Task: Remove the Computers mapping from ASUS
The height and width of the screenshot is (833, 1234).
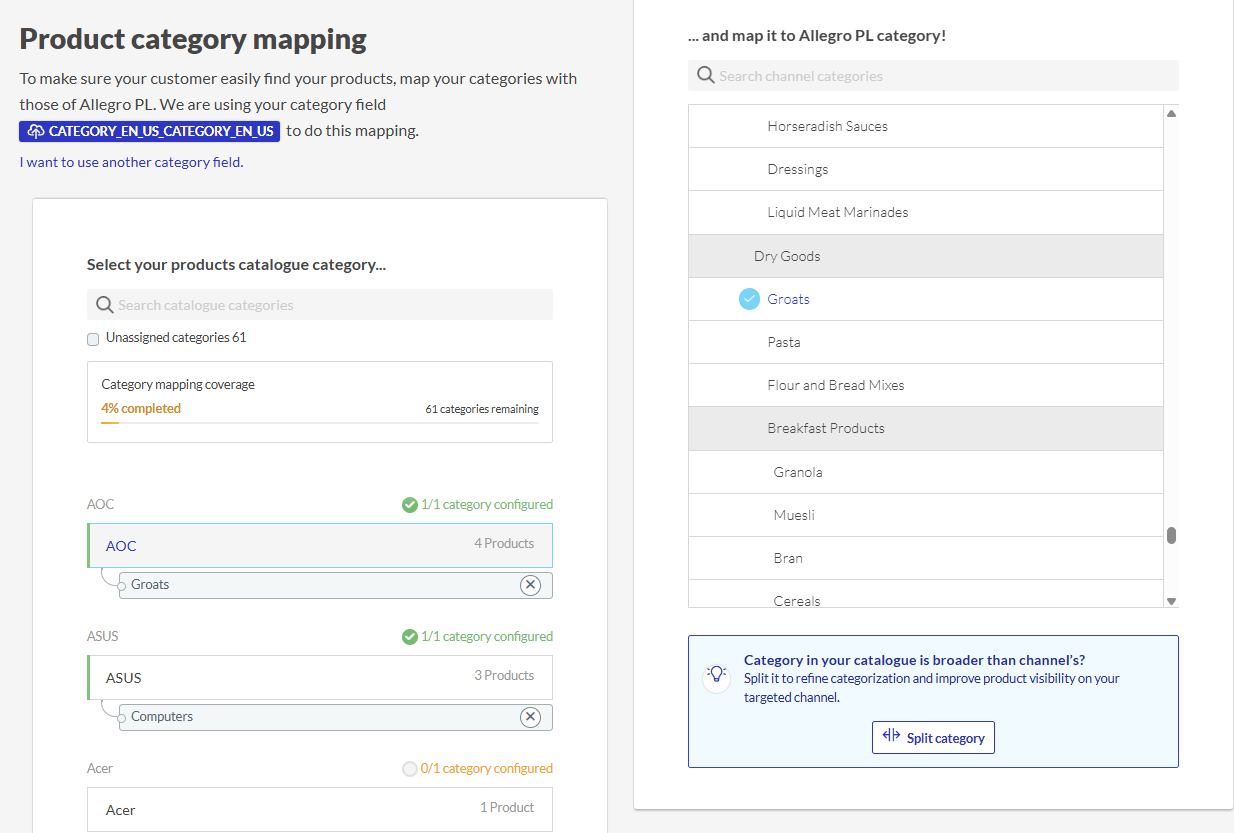Action: click(530, 717)
